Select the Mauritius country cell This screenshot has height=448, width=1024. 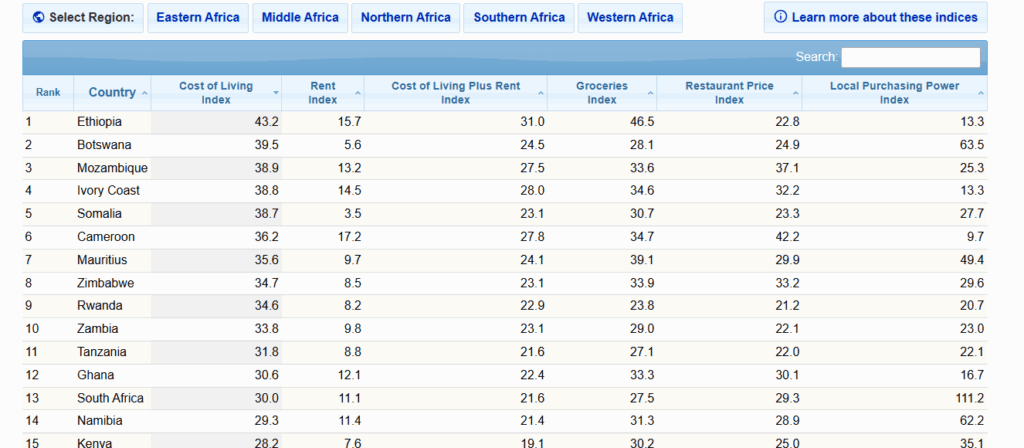point(104,260)
